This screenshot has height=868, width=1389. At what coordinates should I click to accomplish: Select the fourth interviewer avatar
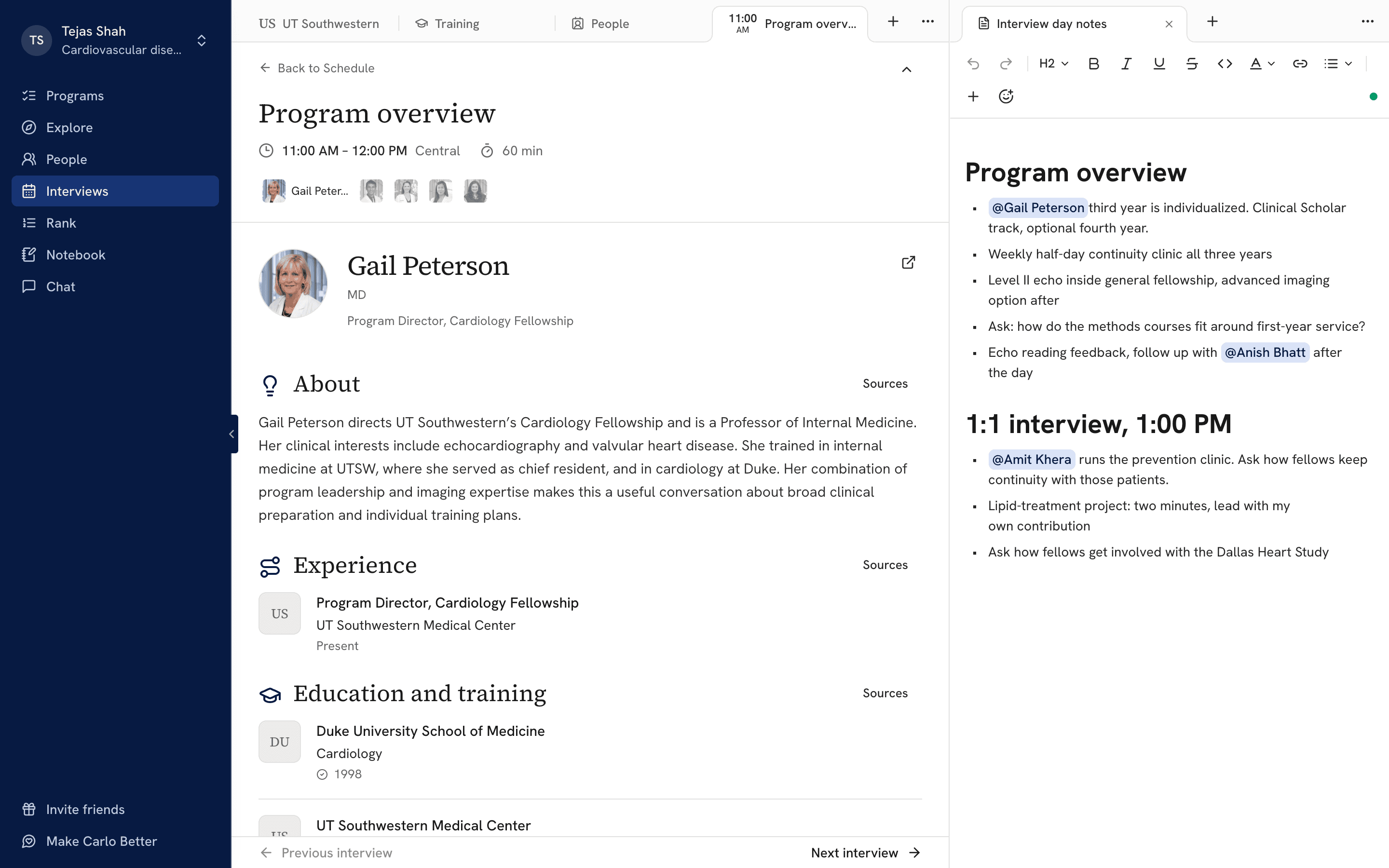(440, 190)
